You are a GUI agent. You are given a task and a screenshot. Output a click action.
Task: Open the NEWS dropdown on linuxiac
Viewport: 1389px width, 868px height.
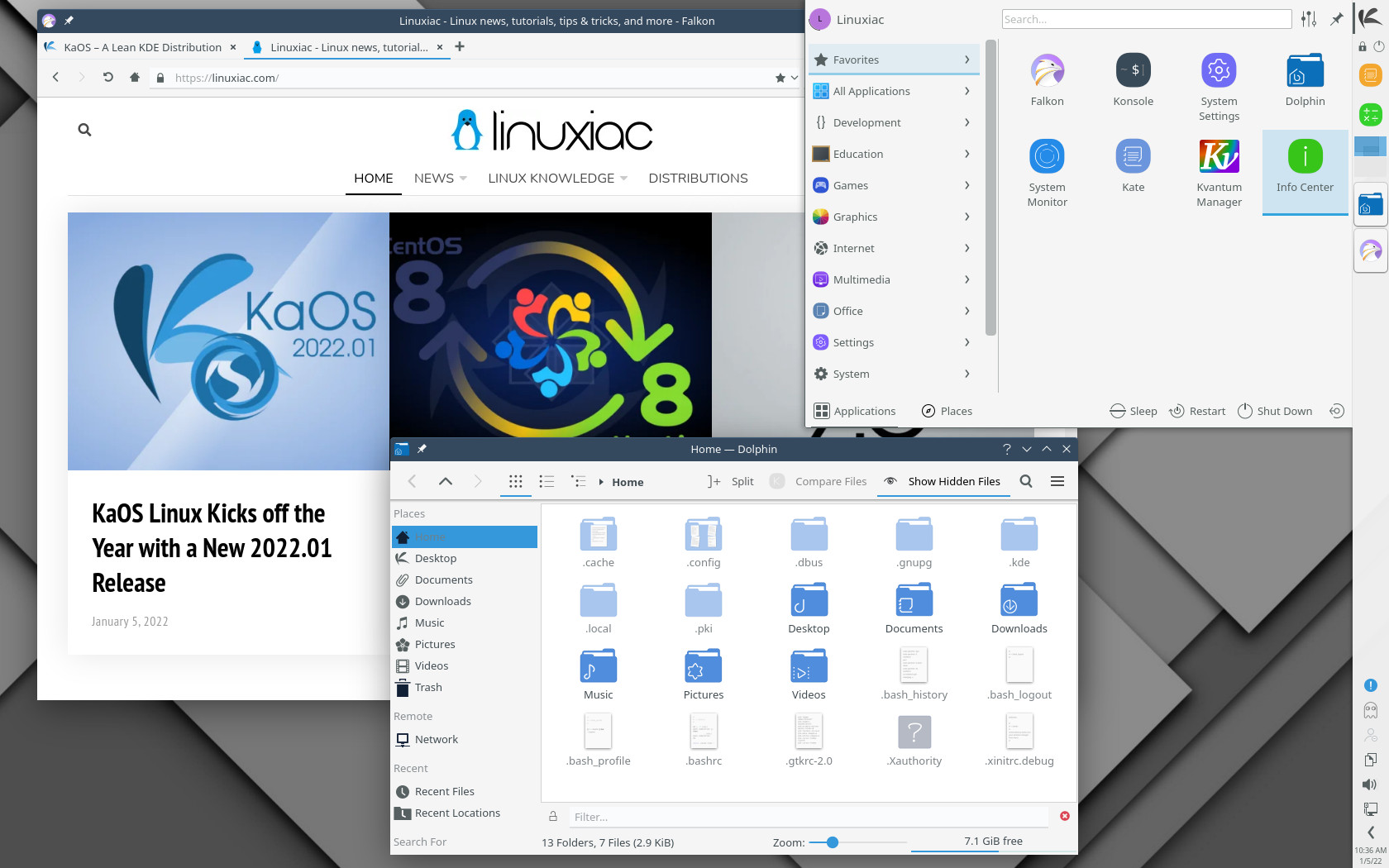click(440, 179)
